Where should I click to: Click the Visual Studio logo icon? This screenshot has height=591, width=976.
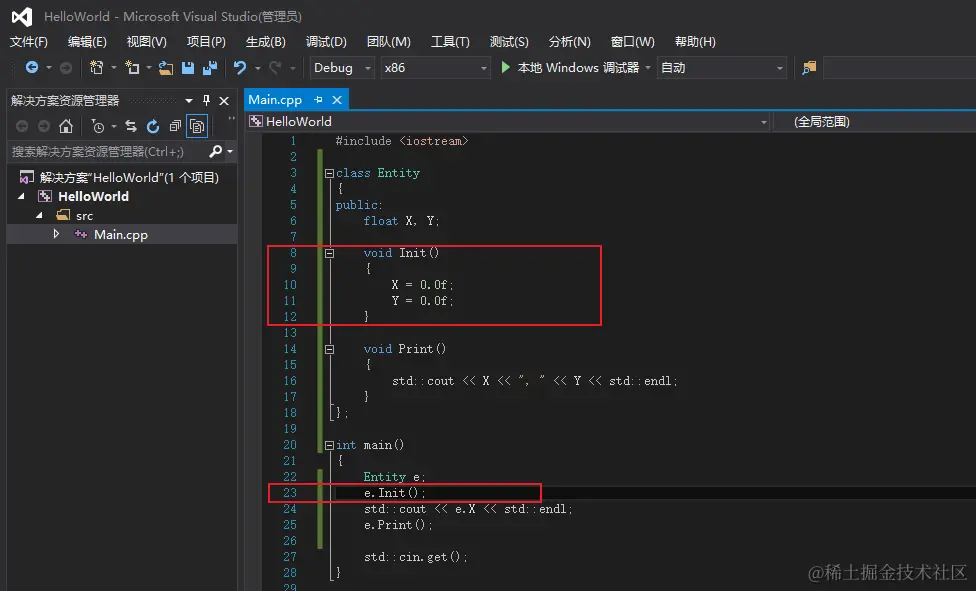coord(22,17)
